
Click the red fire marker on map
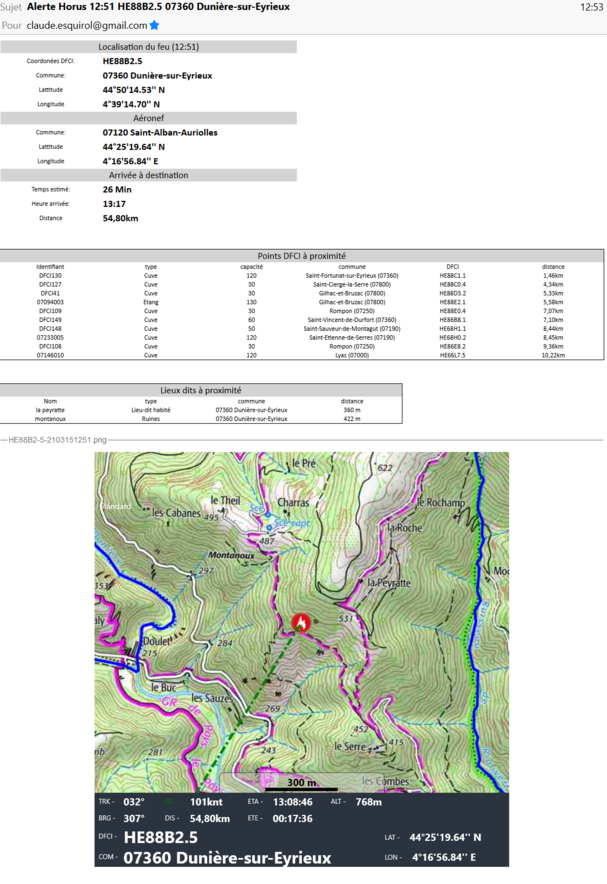click(300, 623)
